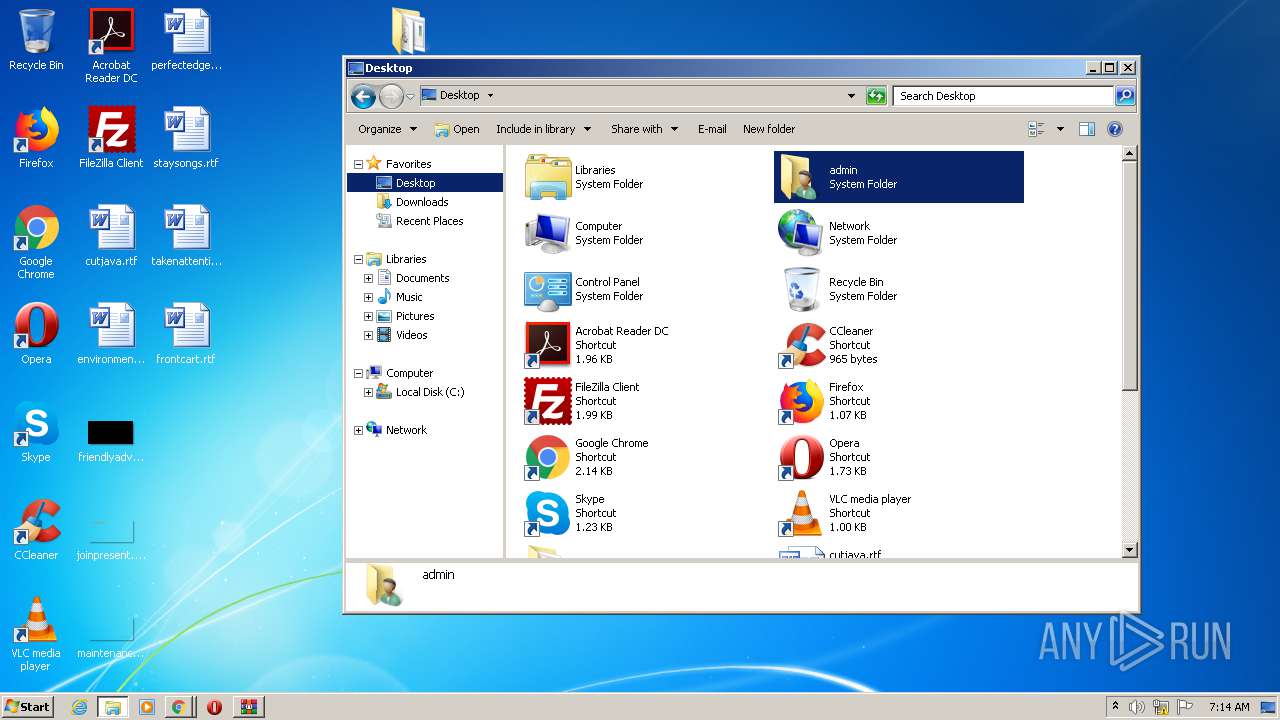
Task: Click the search magnifier icon
Action: pos(1125,96)
